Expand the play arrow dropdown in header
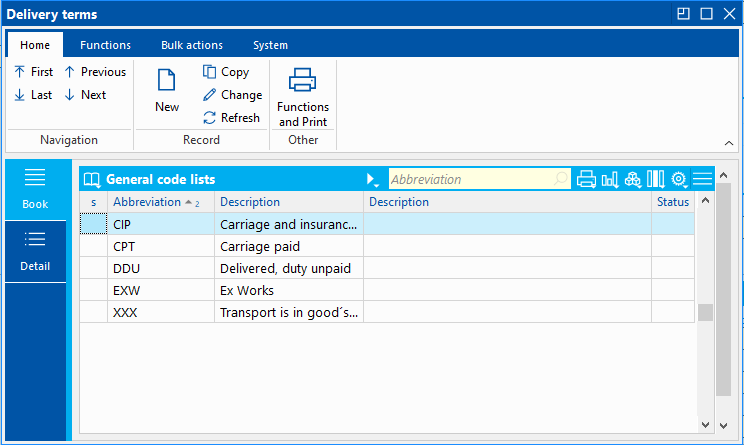 pyautogui.click(x=372, y=180)
